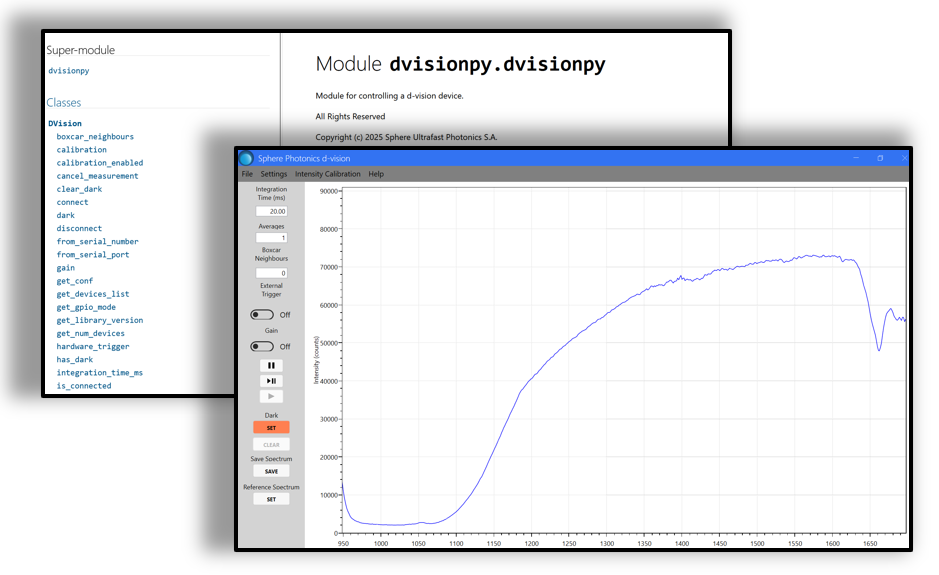The width and height of the screenshot is (939, 575).
Task: Open the dvisionpy super-module link
Action: point(69,71)
